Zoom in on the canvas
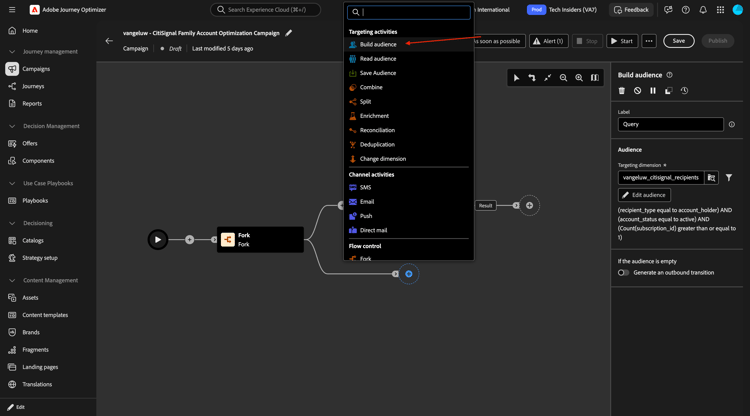This screenshot has height=416, width=750. point(579,77)
